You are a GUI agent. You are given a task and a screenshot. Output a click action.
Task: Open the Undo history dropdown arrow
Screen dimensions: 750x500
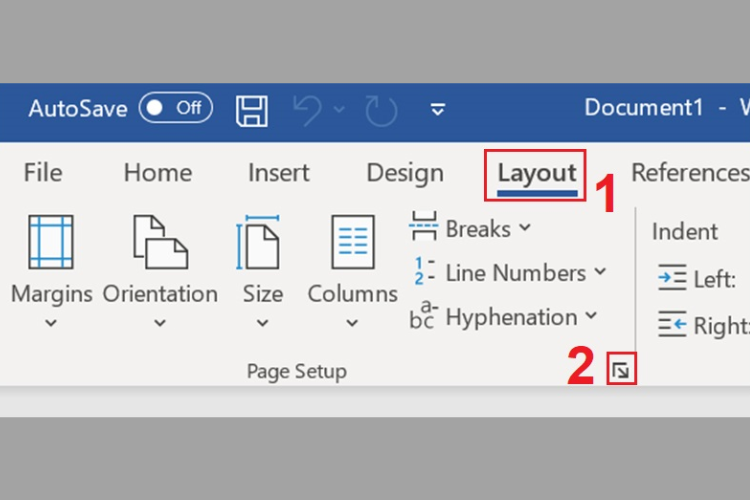point(339,110)
